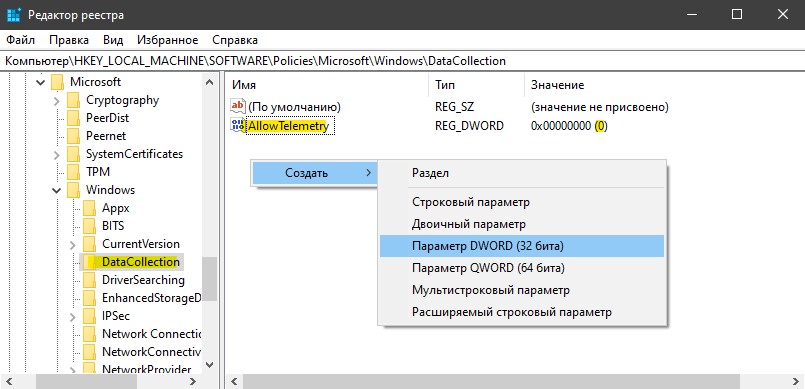The image size is (805, 389).
Task: Click the IPSec folder icon
Action: click(x=89, y=316)
